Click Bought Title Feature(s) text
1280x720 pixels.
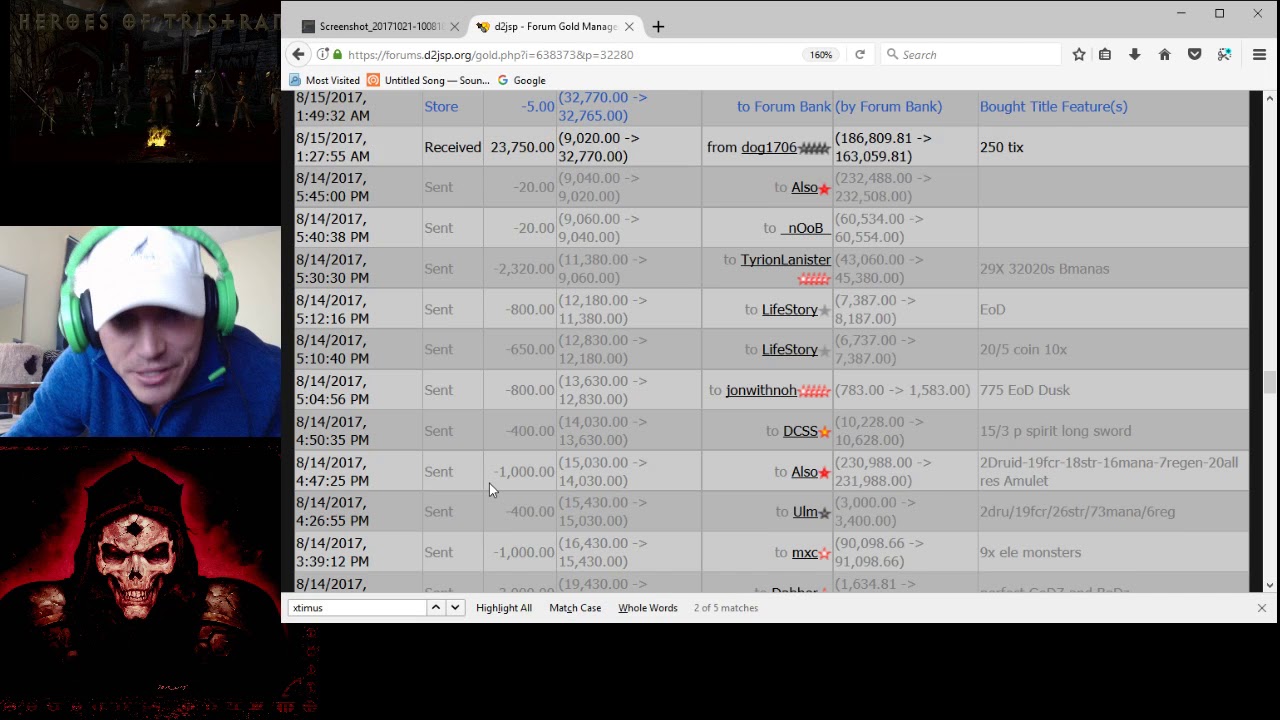1054,106
